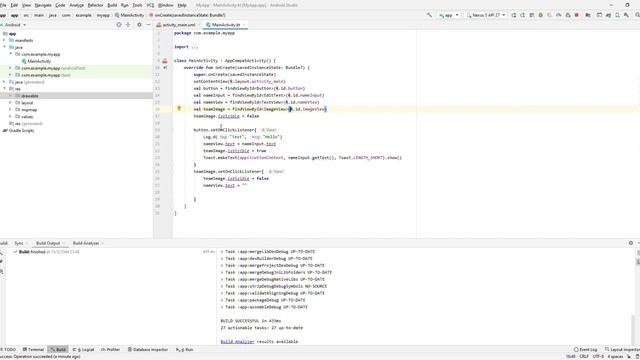Select the app module root node

[12, 34]
